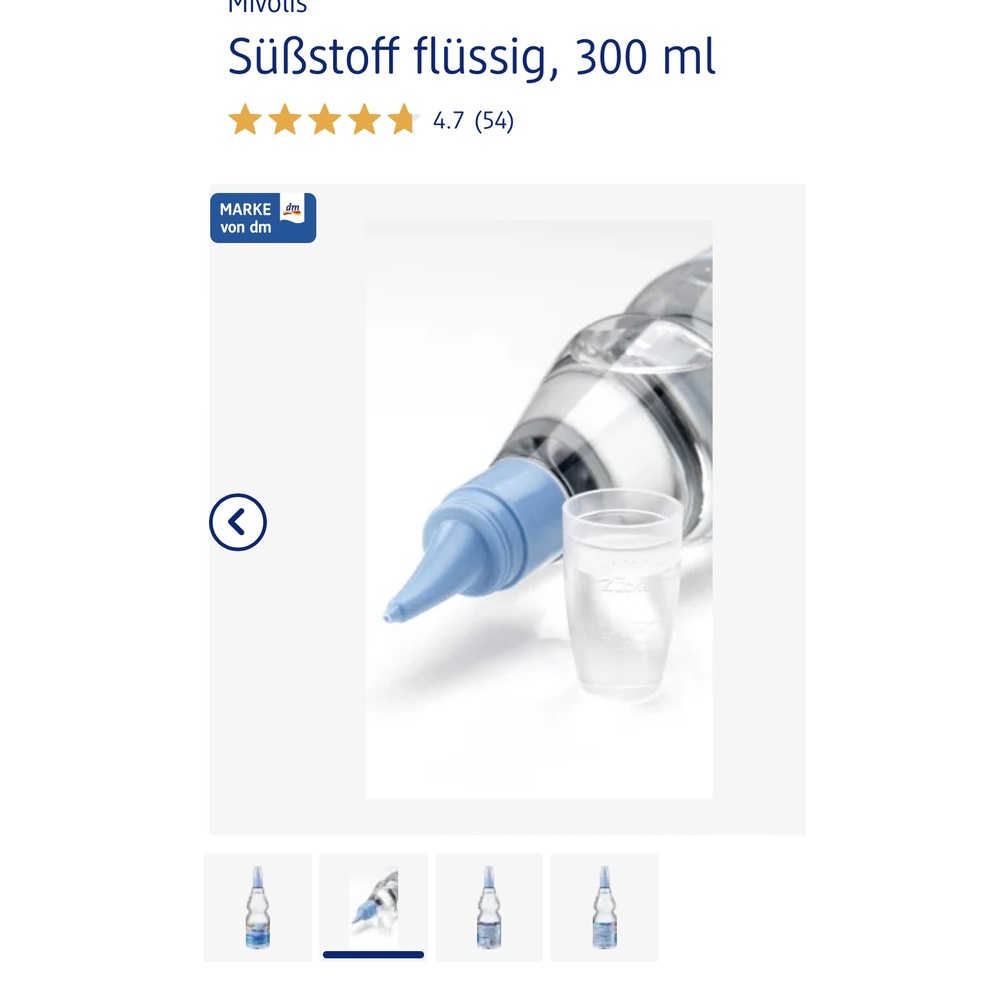Viewport: 1006px width, 1006px height.
Task: Select the third bottle thumbnail
Action: click(x=489, y=907)
